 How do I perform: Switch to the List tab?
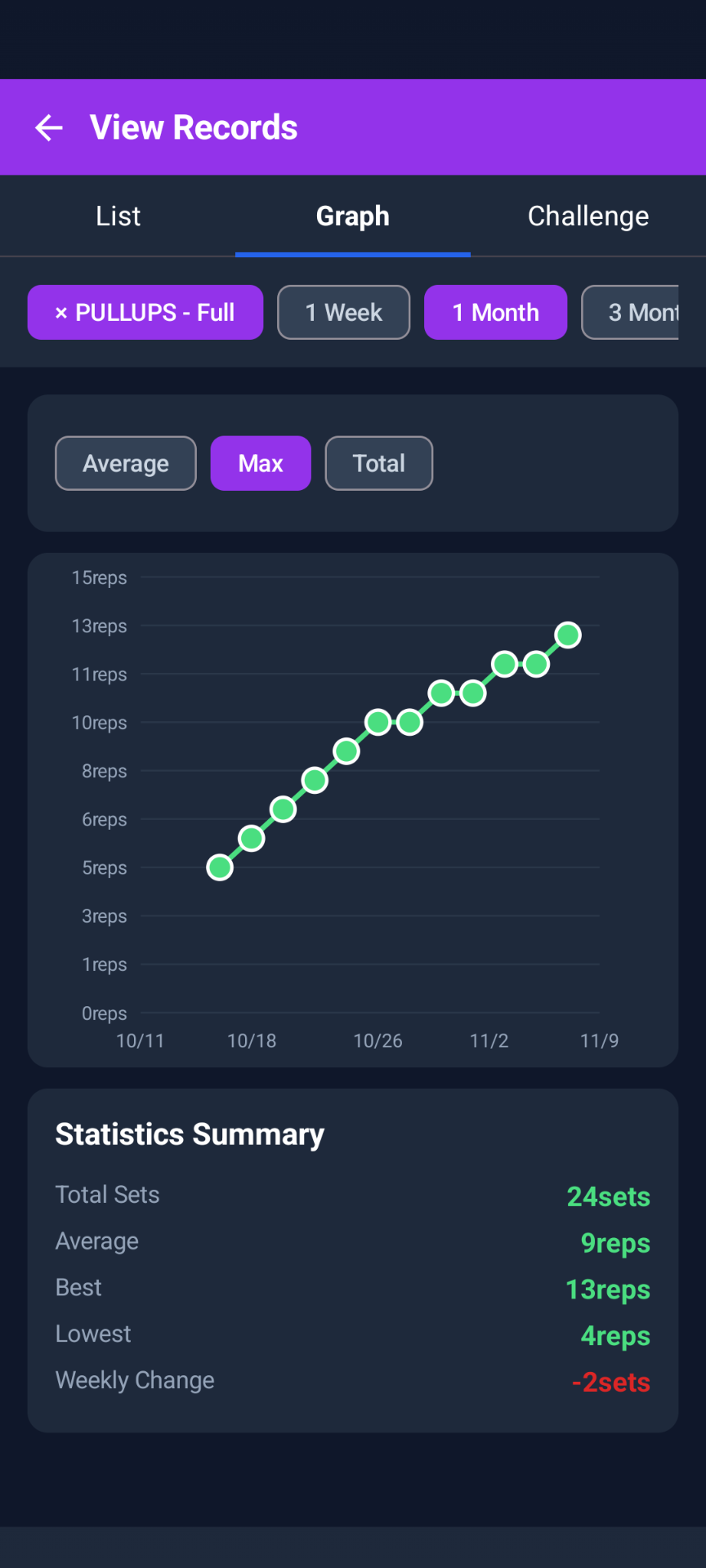tap(118, 216)
